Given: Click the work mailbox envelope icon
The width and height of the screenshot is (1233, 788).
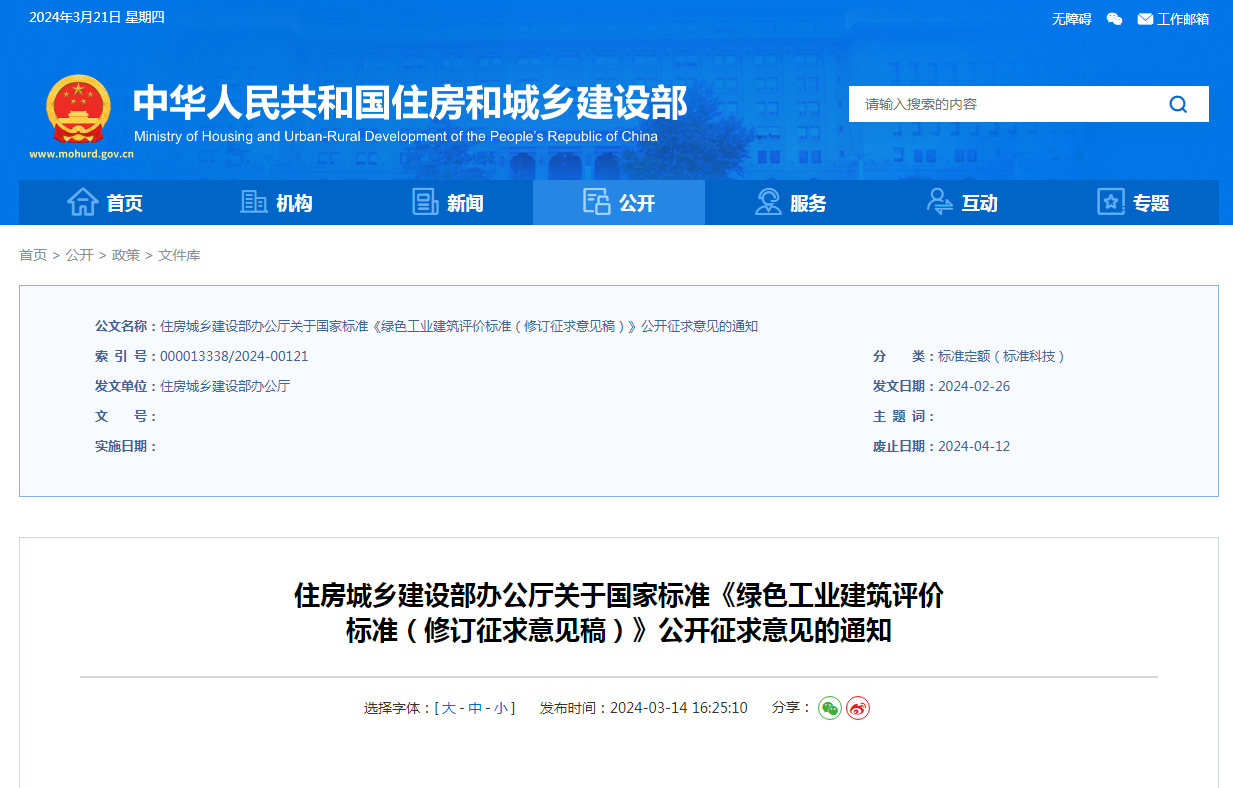Looking at the screenshot, I should point(1145,19).
